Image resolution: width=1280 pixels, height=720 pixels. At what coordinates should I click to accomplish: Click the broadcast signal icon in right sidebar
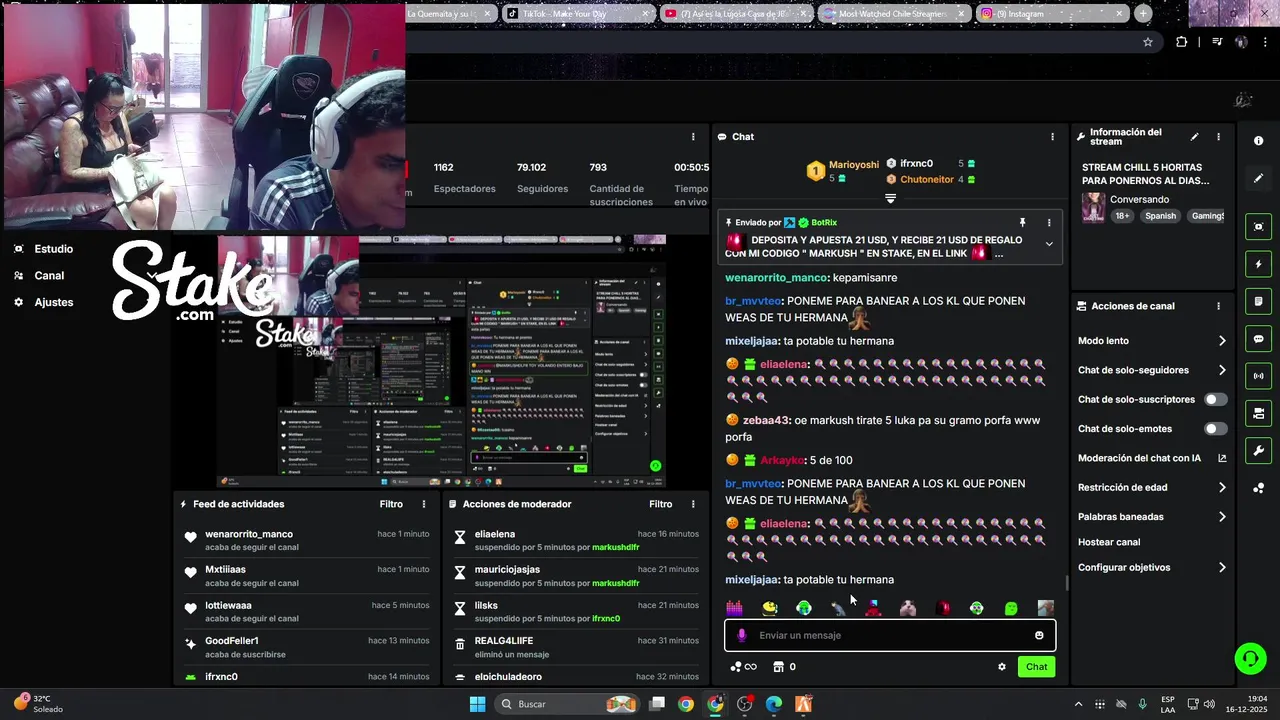coord(1258,376)
